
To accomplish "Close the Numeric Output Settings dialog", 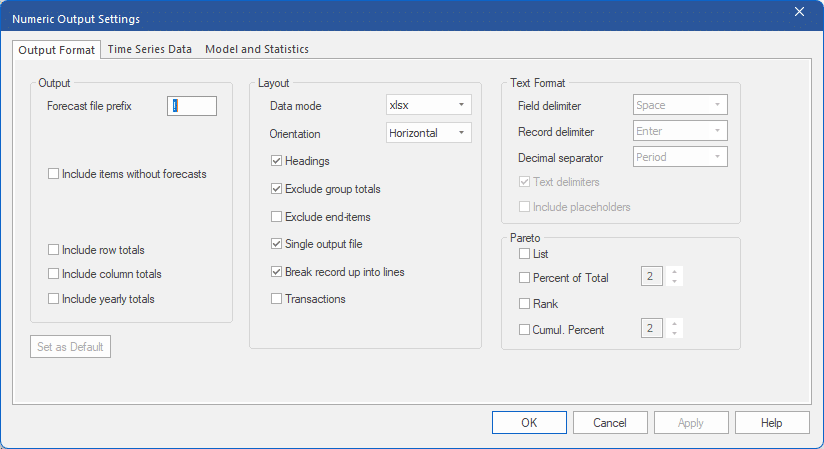I will tap(799, 12).
